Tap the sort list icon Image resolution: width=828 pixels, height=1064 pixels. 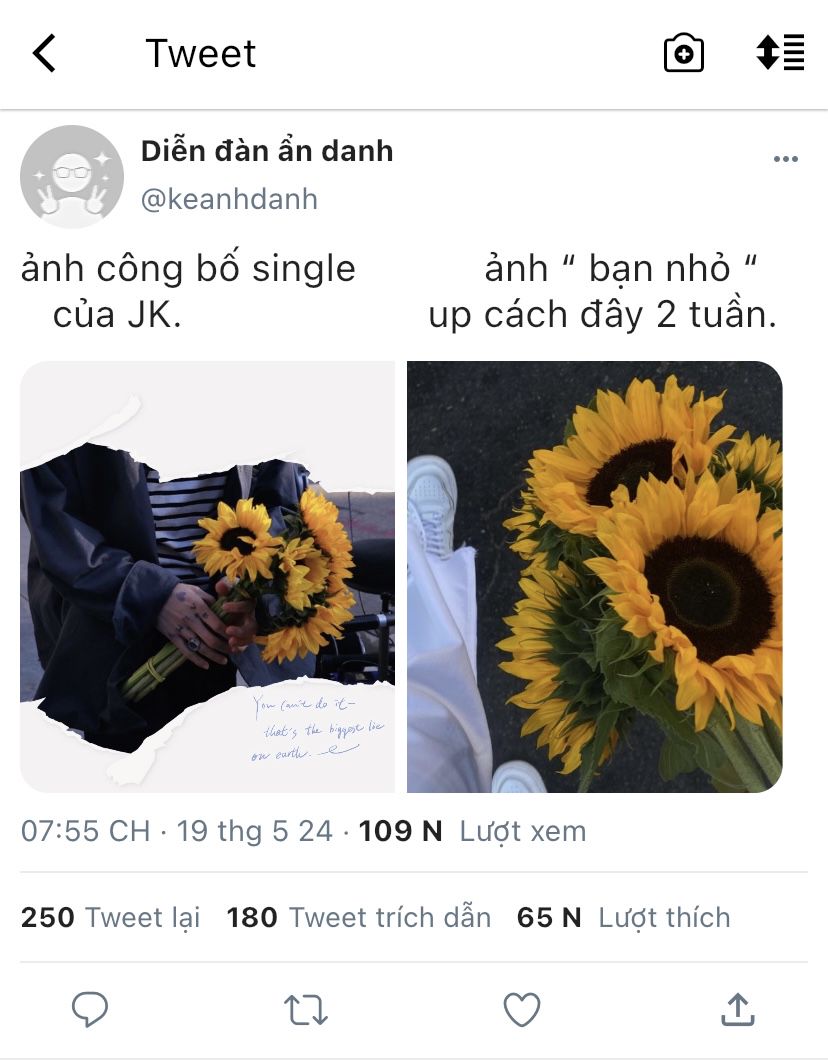tap(780, 52)
